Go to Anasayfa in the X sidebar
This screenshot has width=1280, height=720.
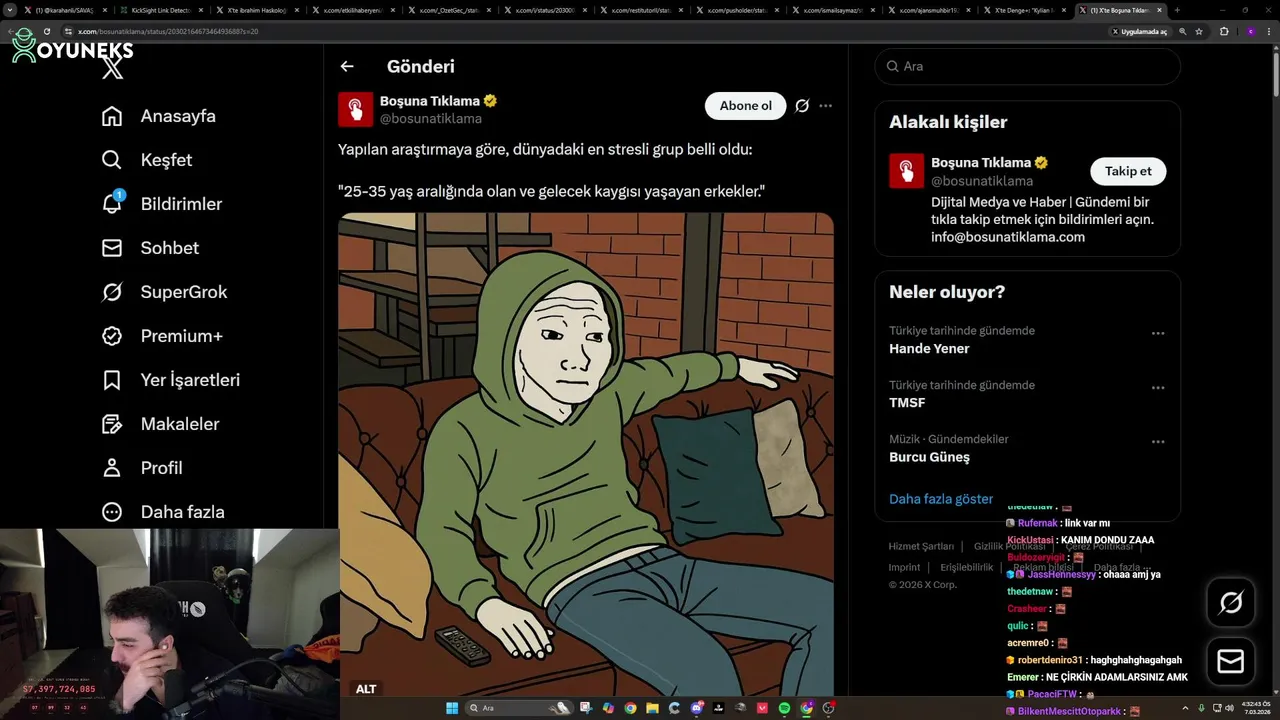[159, 116]
